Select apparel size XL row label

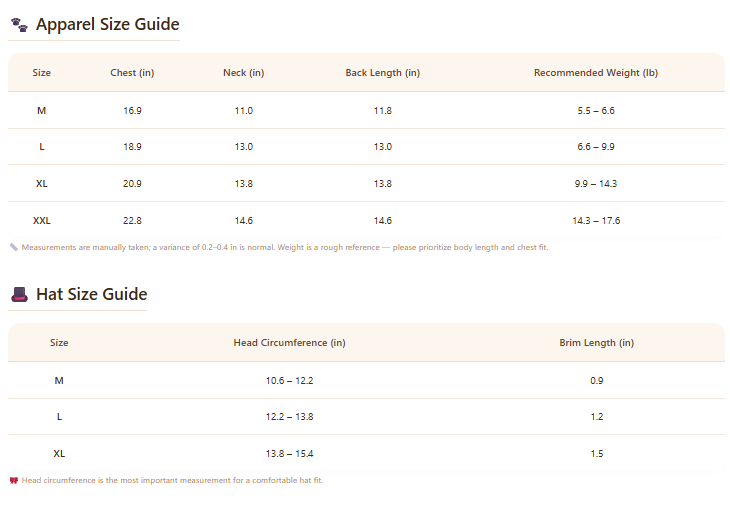pos(41,184)
